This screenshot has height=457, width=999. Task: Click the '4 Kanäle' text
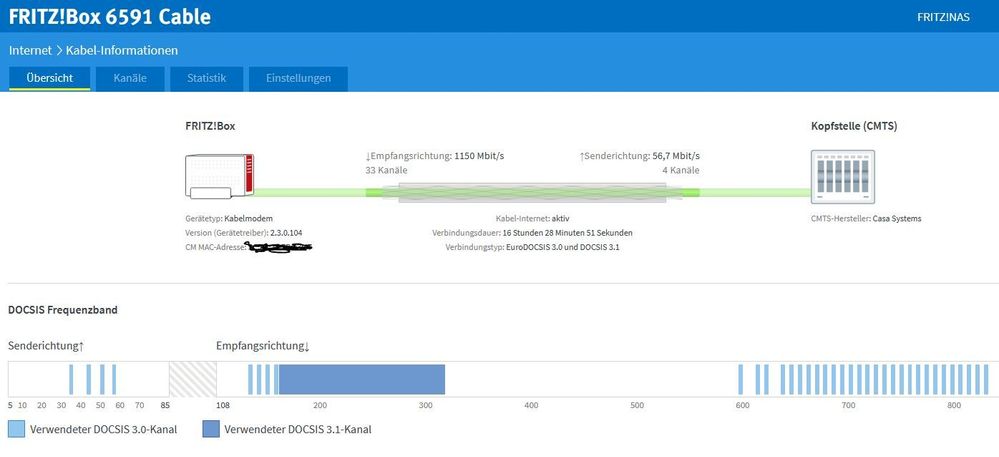pos(681,170)
